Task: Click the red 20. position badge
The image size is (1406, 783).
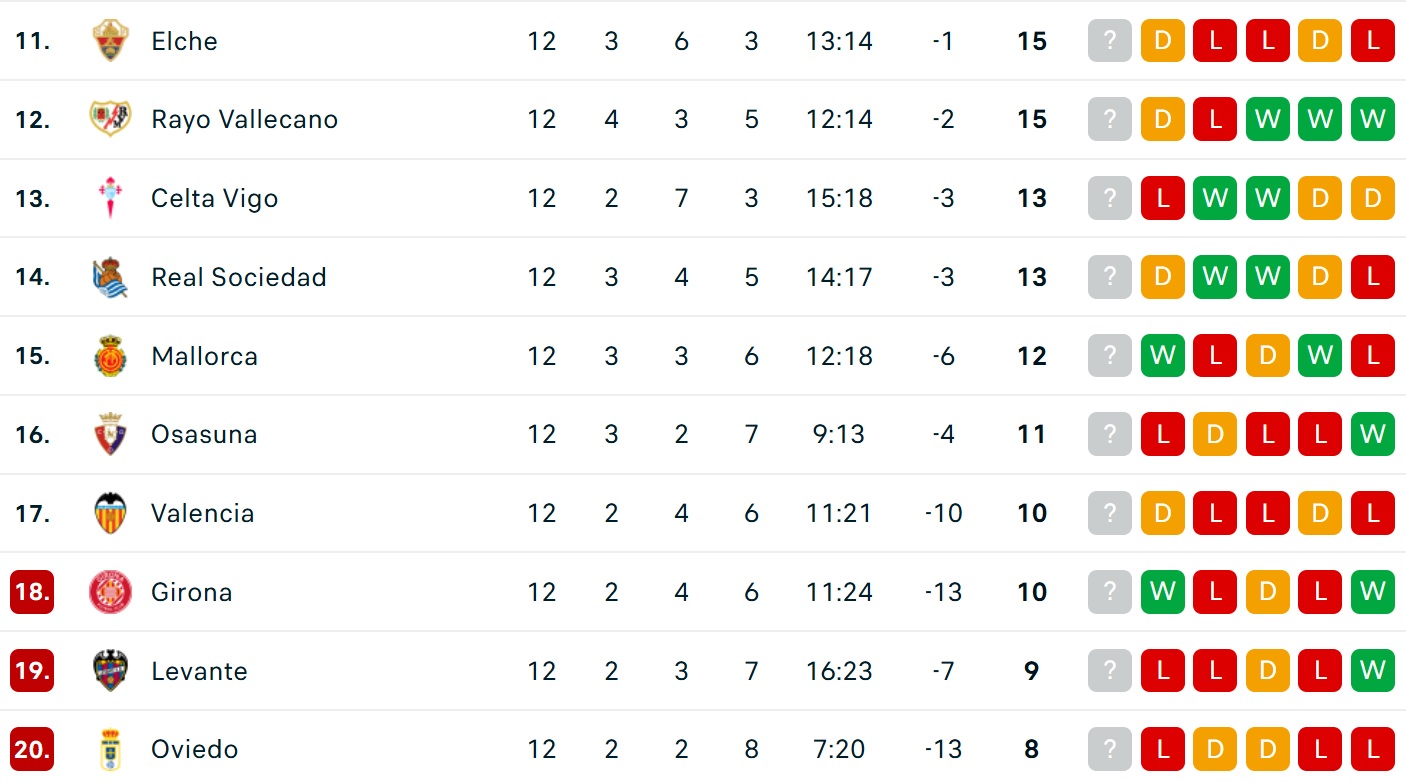Action: (x=32, y=749)
